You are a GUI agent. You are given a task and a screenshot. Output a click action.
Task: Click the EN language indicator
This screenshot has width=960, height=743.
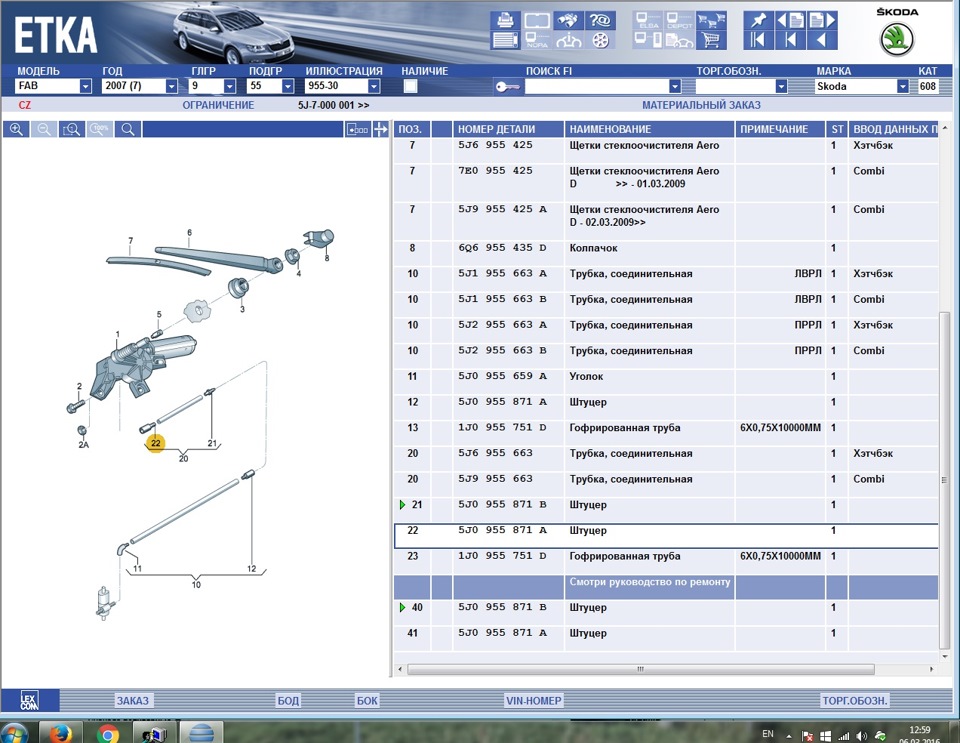pyautogui.click(x=768, y=734)
